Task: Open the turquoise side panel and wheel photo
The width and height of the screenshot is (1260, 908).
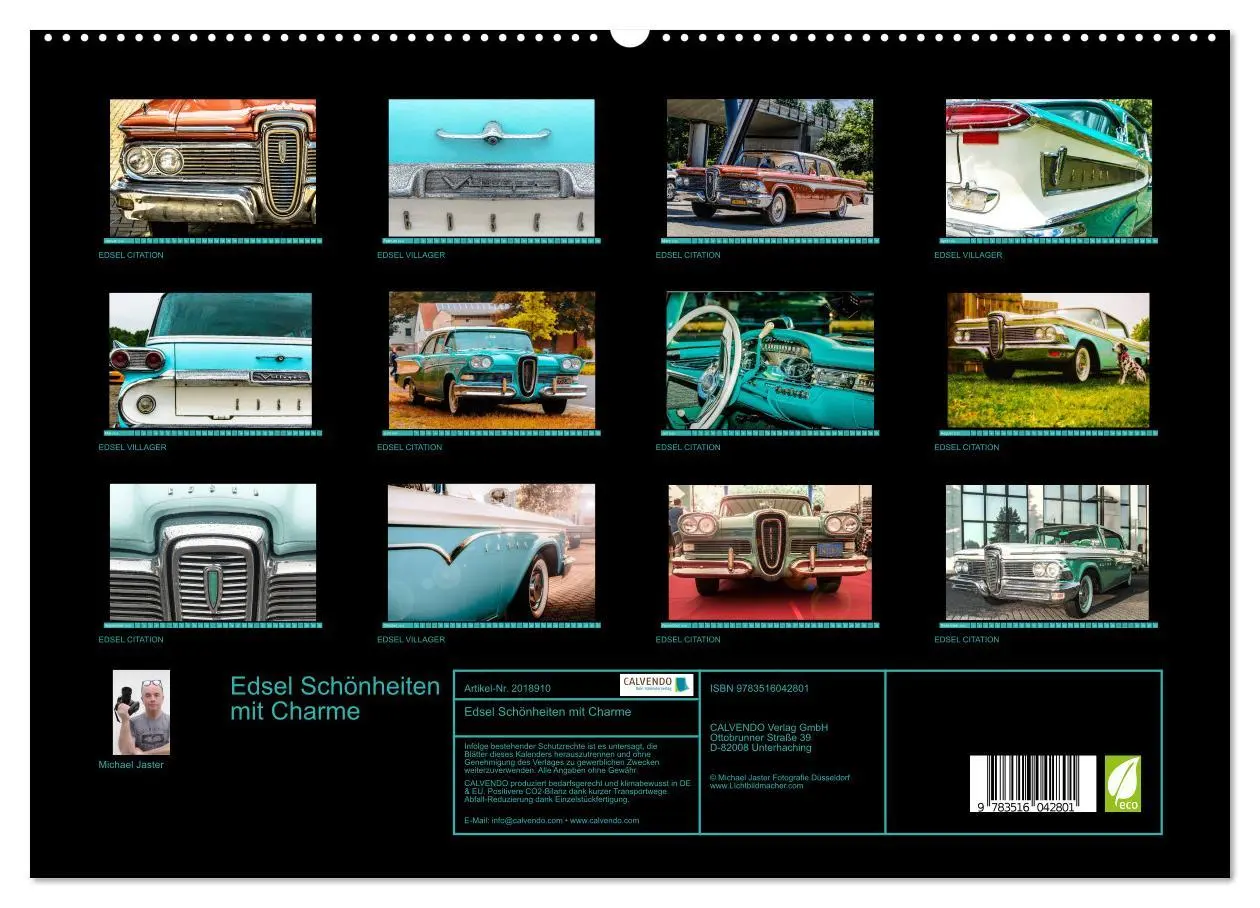Action: pyautogui.click(x=491, y=553)
